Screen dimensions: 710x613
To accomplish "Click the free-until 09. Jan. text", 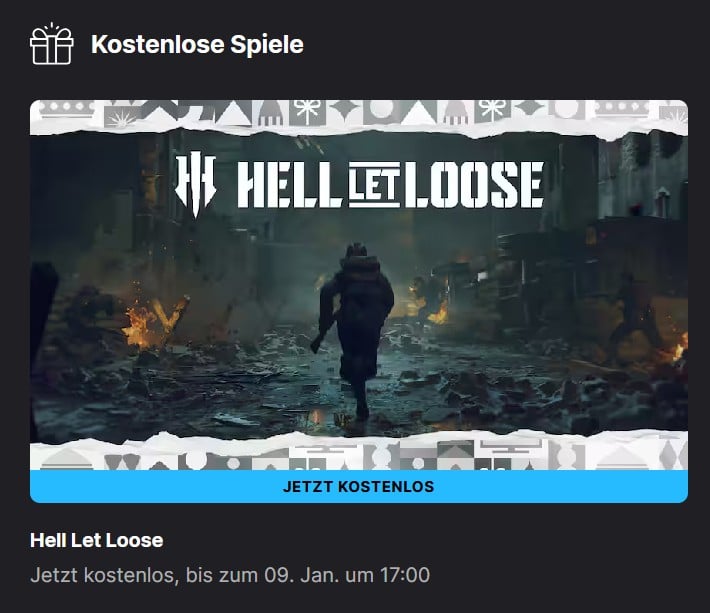I will 230,575.
